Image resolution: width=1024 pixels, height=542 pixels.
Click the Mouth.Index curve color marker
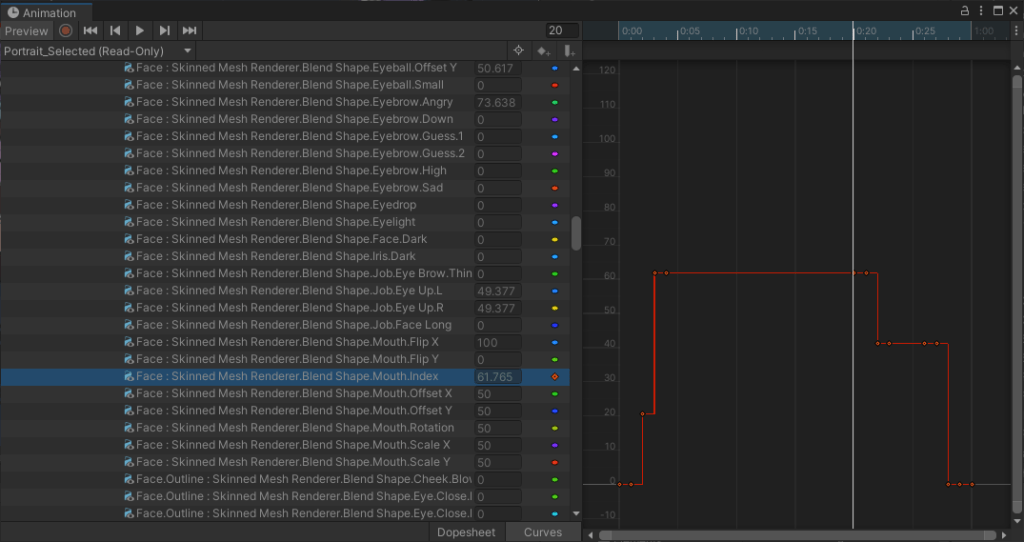[x=555, y=377]
